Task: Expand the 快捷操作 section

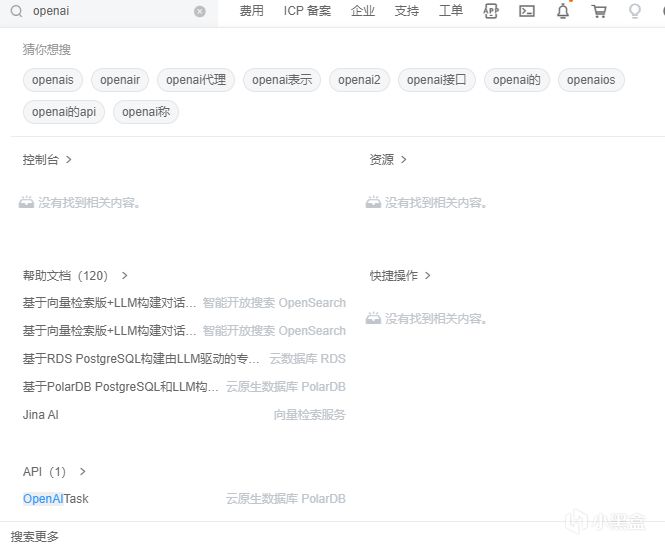Action: click(x=400, y=276)
